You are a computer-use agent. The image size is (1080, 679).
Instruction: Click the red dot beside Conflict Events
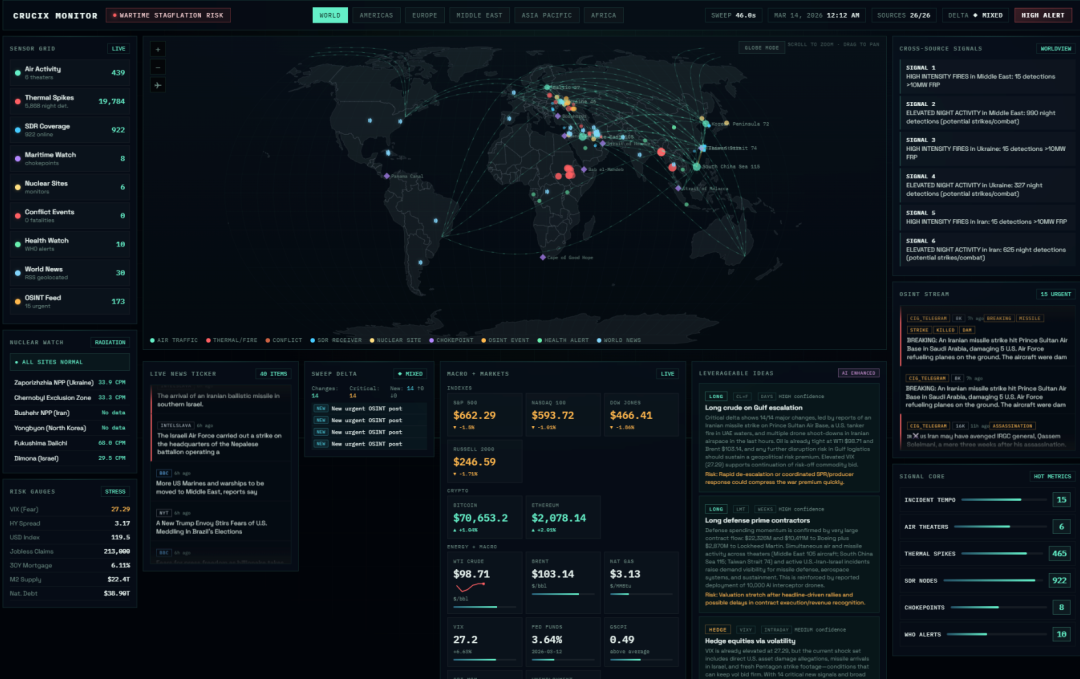(x=17, y=216)
